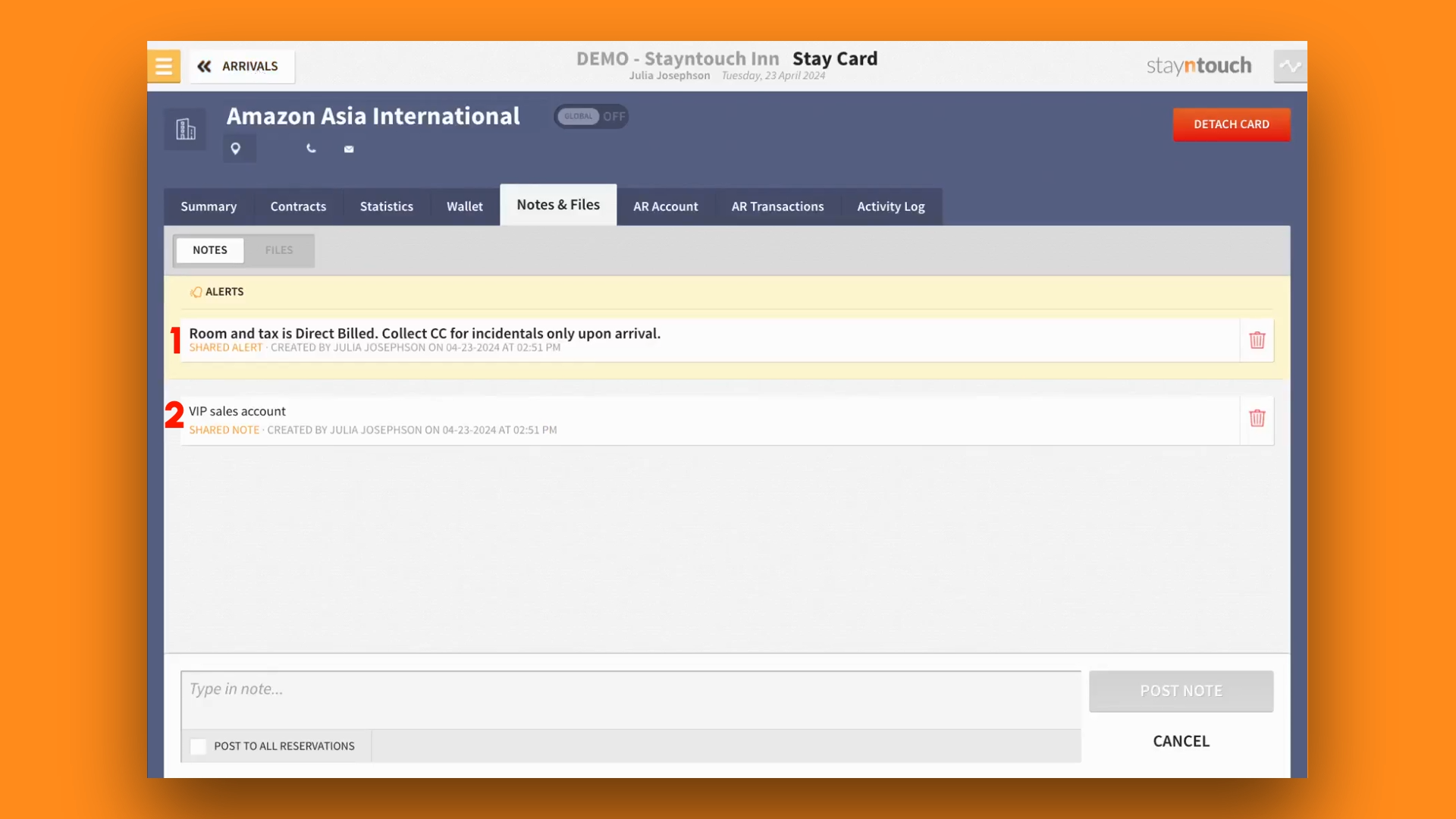Delete the VIP sales account note
Image resolution: width=1456 pixels, height=819 pixels.
tap(1257, 419)
